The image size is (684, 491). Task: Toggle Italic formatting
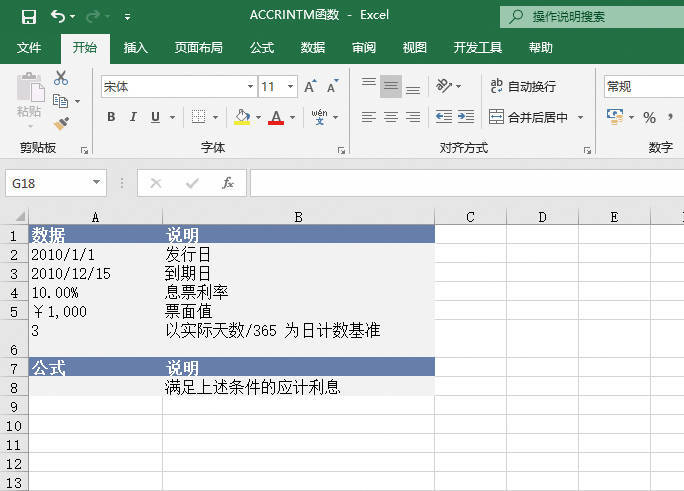tap(134, 117)
